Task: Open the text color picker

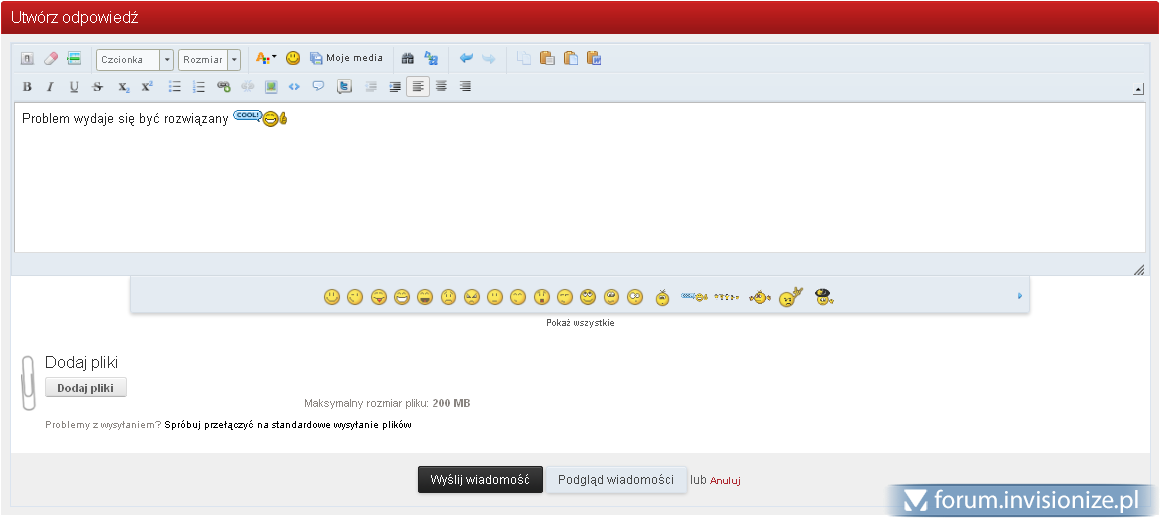Action: 266,59
